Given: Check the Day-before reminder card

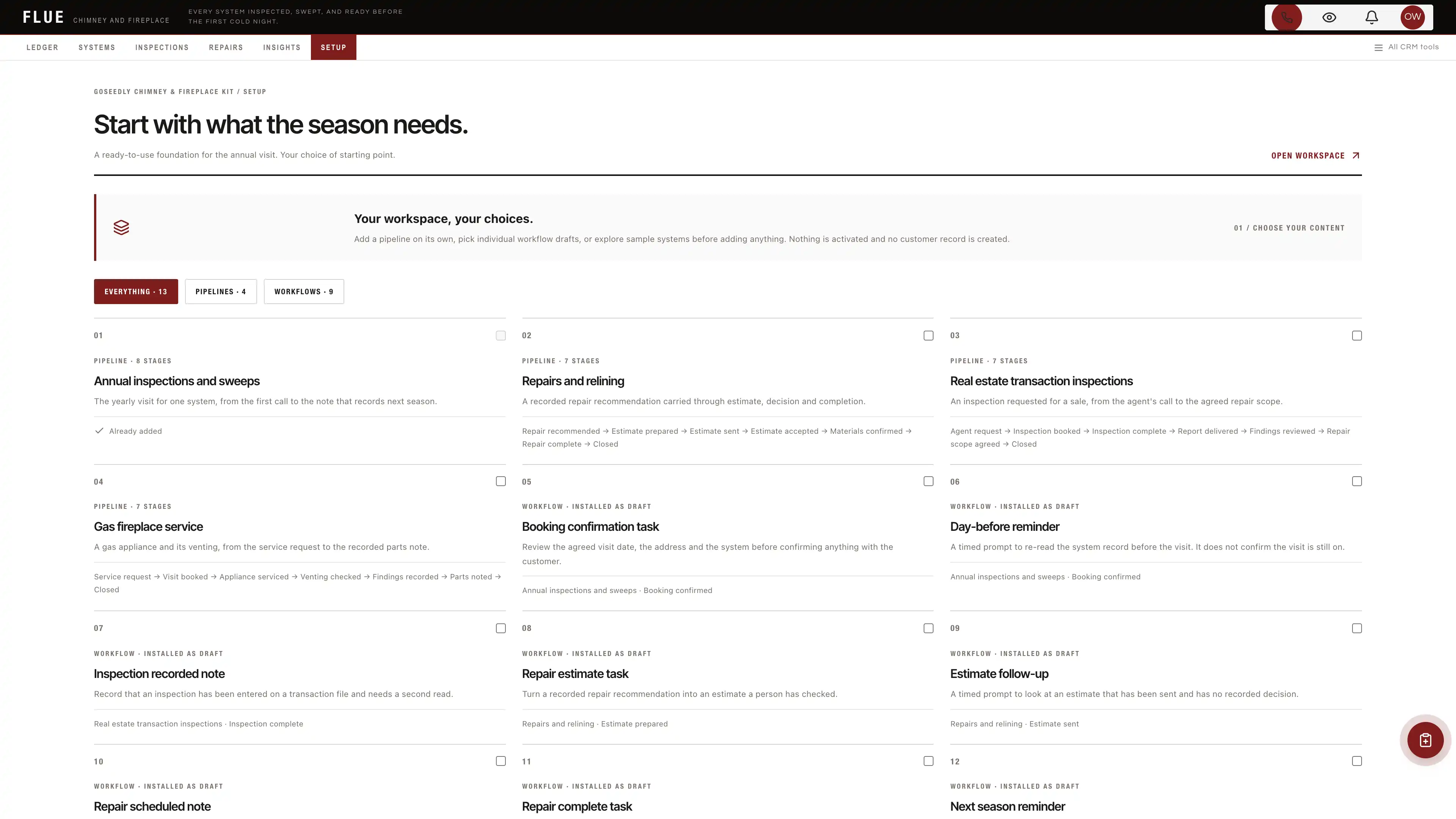Looking at the screenshot, I should (x=1357, y=481).
